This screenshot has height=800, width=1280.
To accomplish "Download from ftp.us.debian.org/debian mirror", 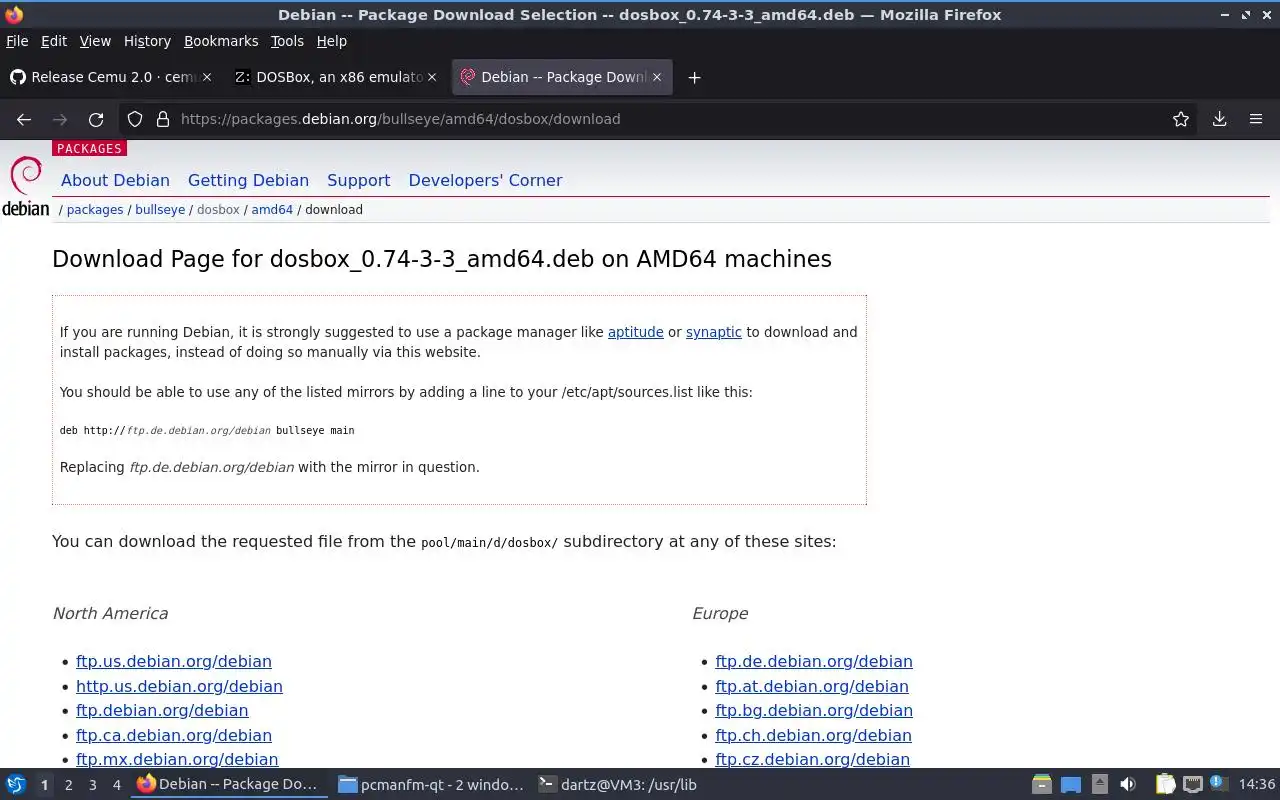I will pos(174,662).
